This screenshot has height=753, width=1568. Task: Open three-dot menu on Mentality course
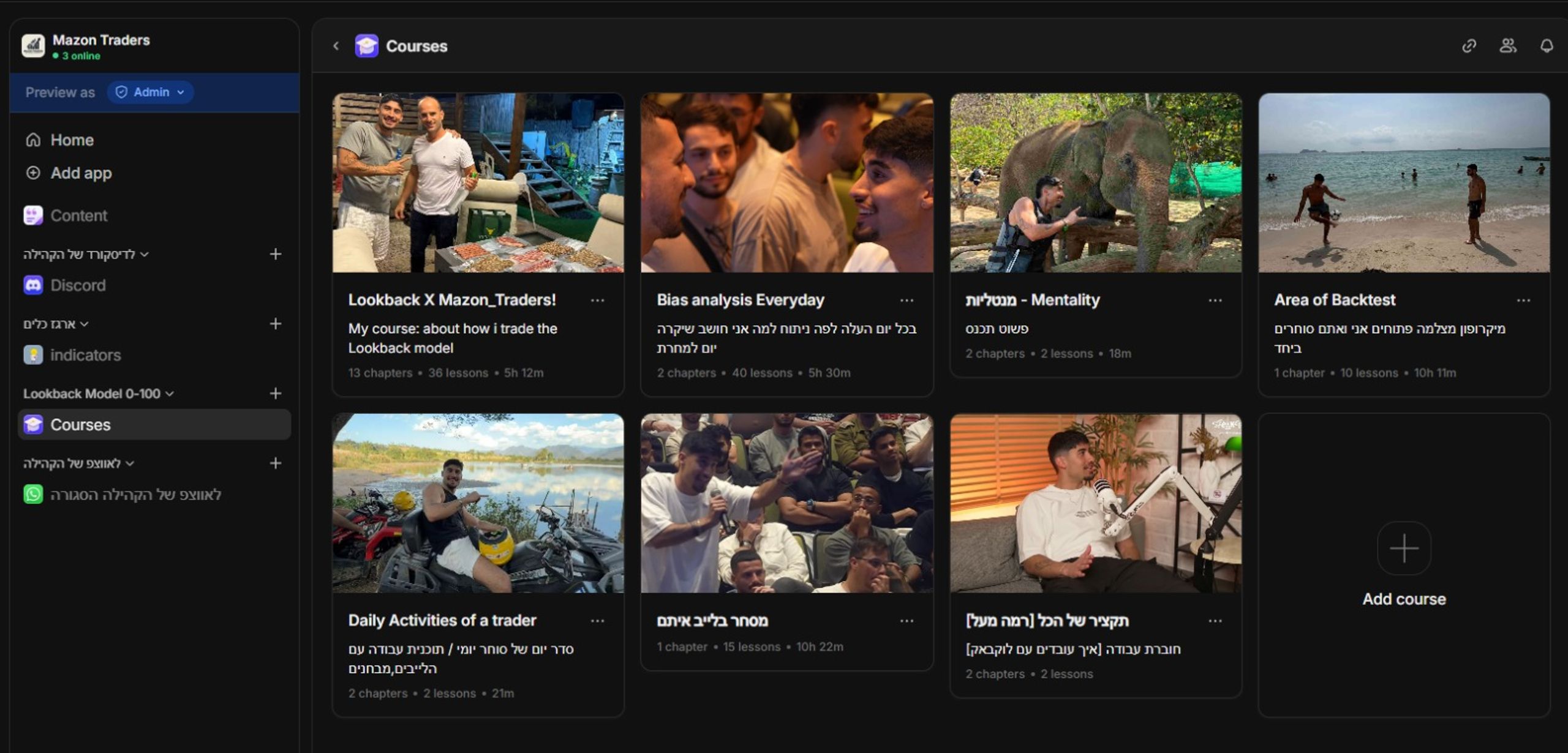coord(1215,300)
